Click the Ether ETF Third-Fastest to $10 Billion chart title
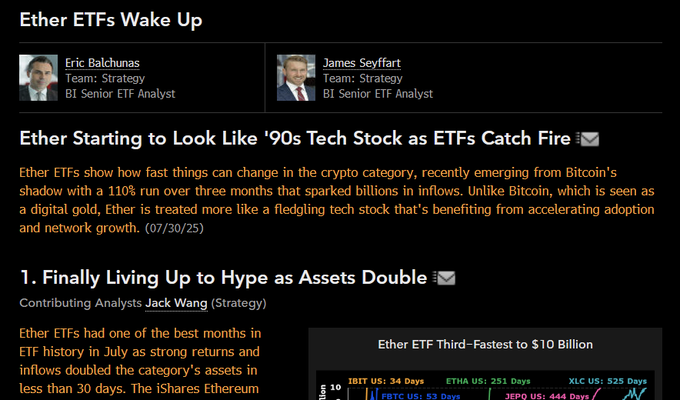The height and width of the screenshot is (400, 680). (x=485, y=344)
